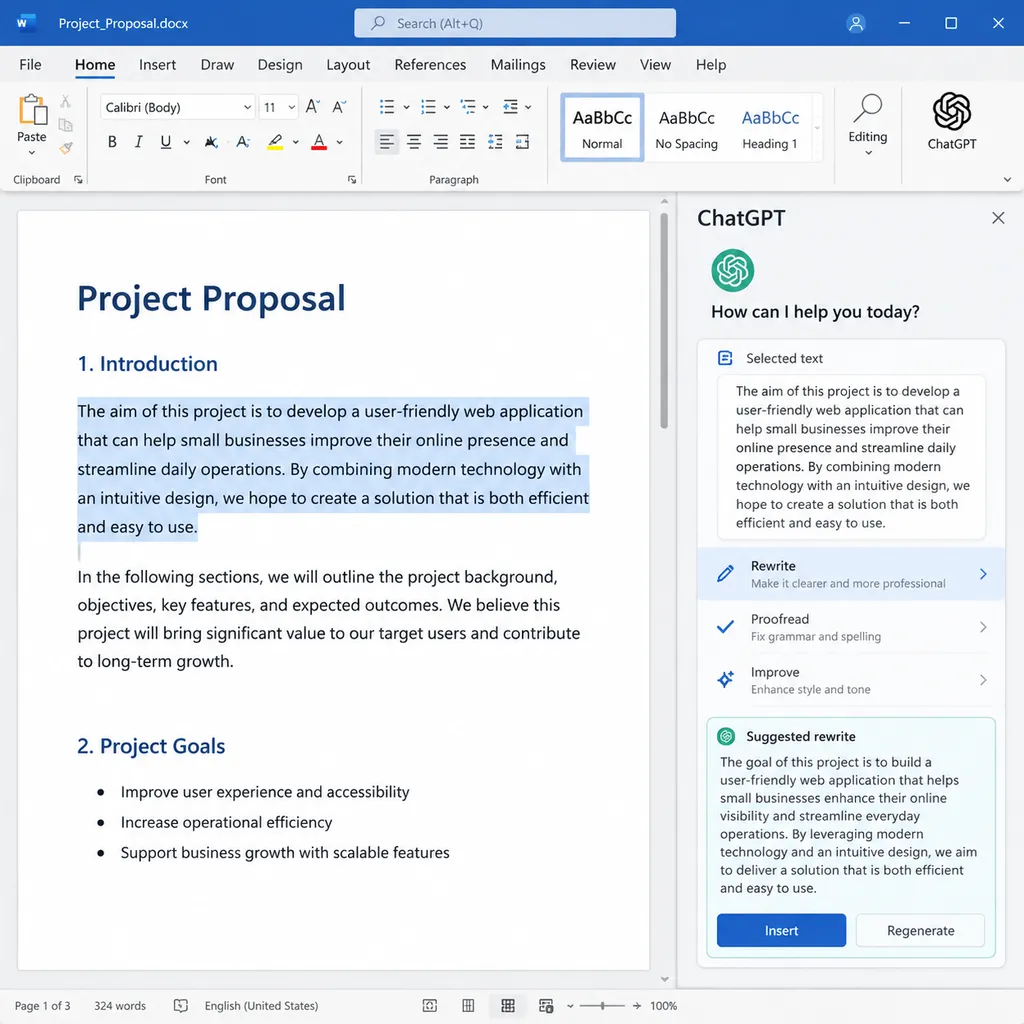Image resolution: width=1024 pixels, height=1024 pixels.
Task: Click the blue Insert button
Action: pos(781,931)
